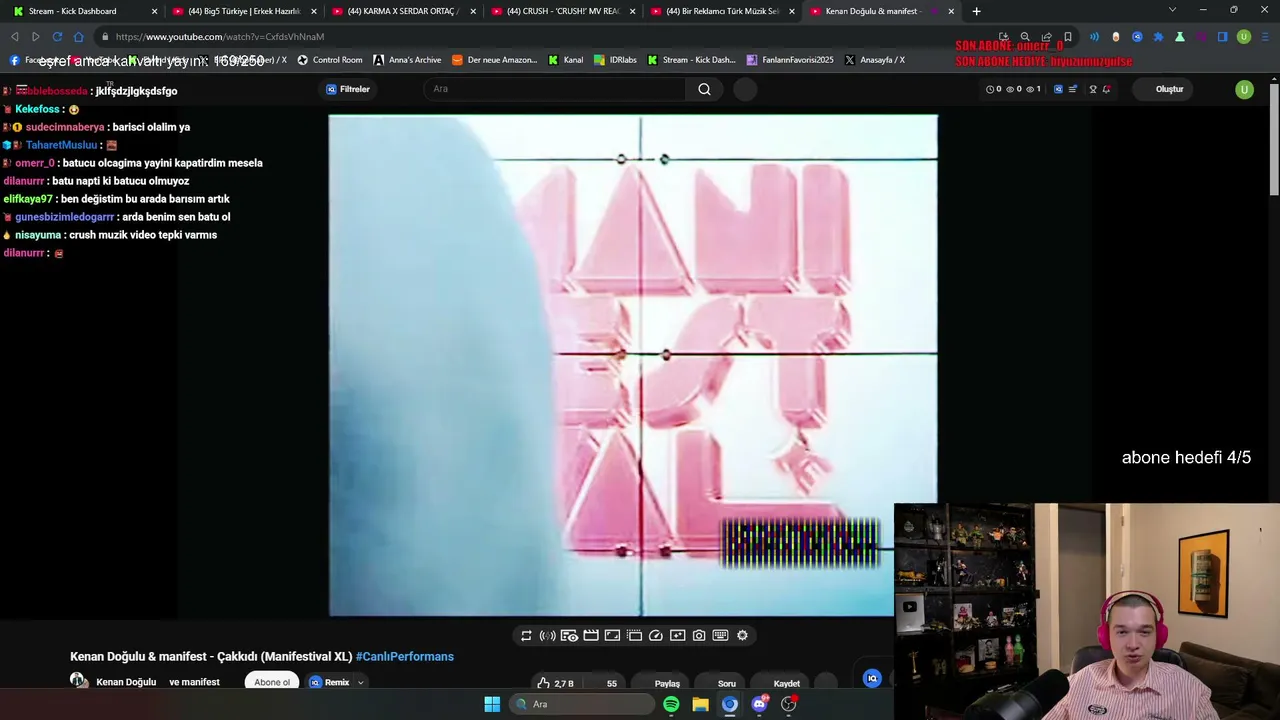Open the YouTube account avatar menu

click(1244, 89)
